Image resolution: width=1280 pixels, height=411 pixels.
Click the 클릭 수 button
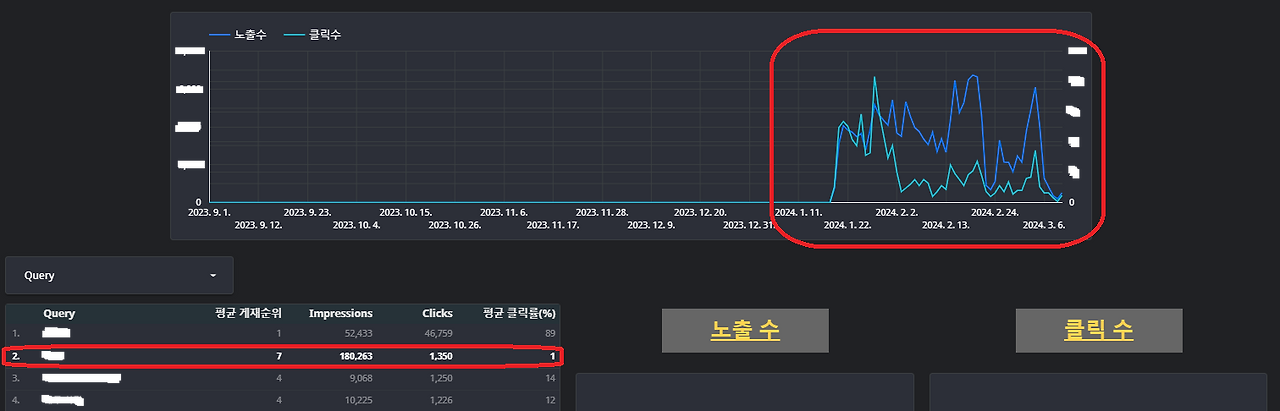(1099, 330)
